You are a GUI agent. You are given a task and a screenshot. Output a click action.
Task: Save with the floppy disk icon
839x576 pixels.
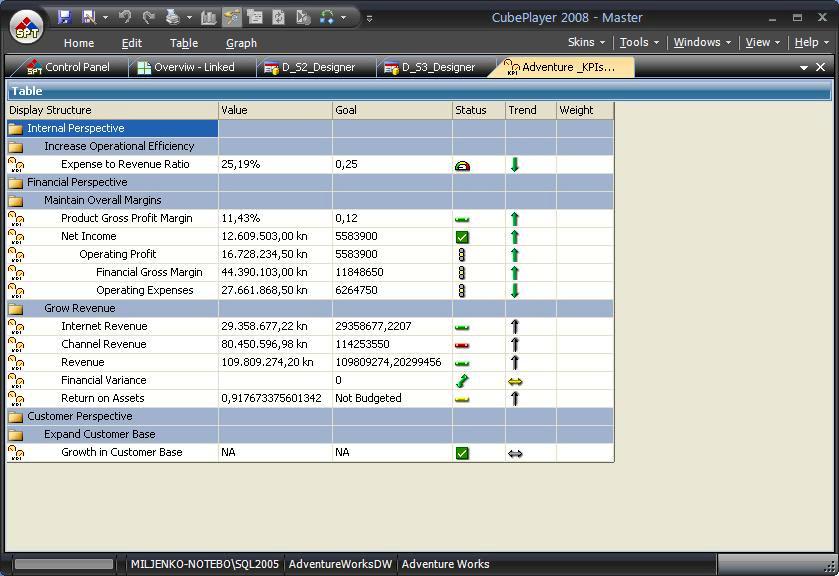pos(65,17)
